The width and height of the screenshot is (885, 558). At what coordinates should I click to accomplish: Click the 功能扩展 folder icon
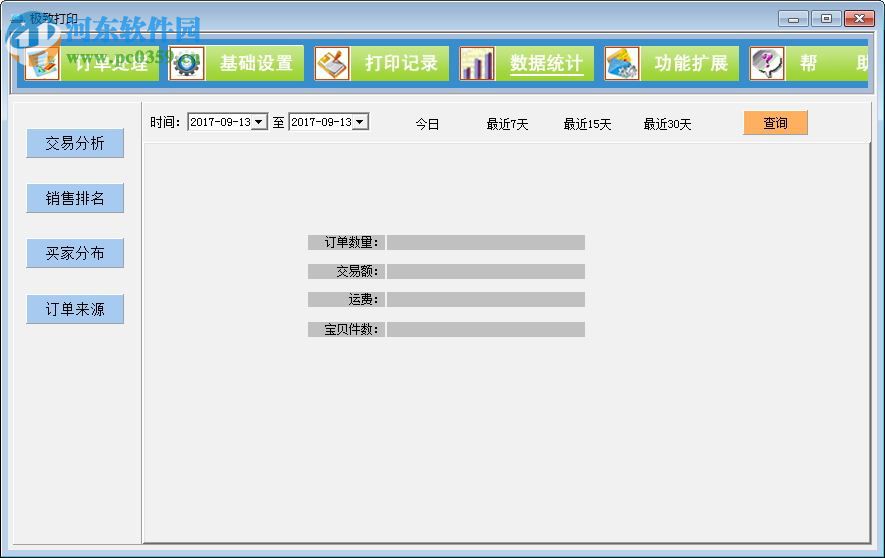[x=622, y=63]
